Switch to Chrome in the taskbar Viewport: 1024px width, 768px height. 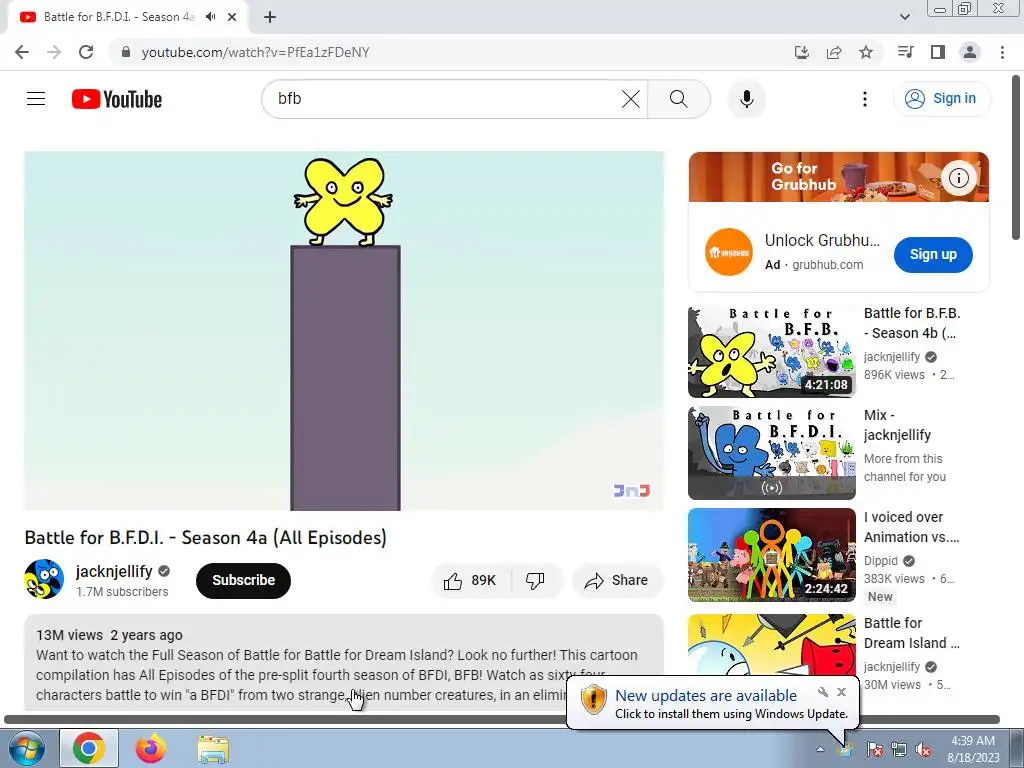click(89, 748)
